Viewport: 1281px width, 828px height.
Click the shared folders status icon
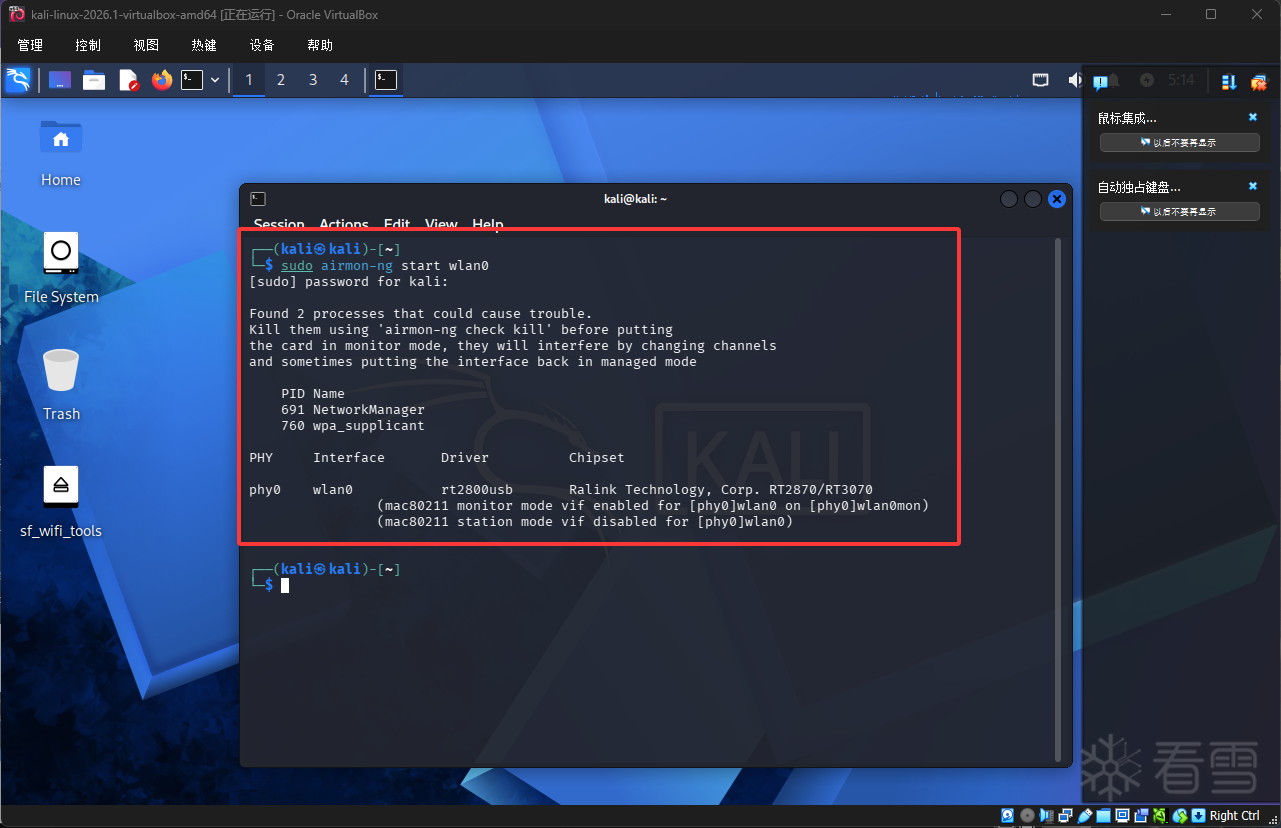[x=1104, y=816]
